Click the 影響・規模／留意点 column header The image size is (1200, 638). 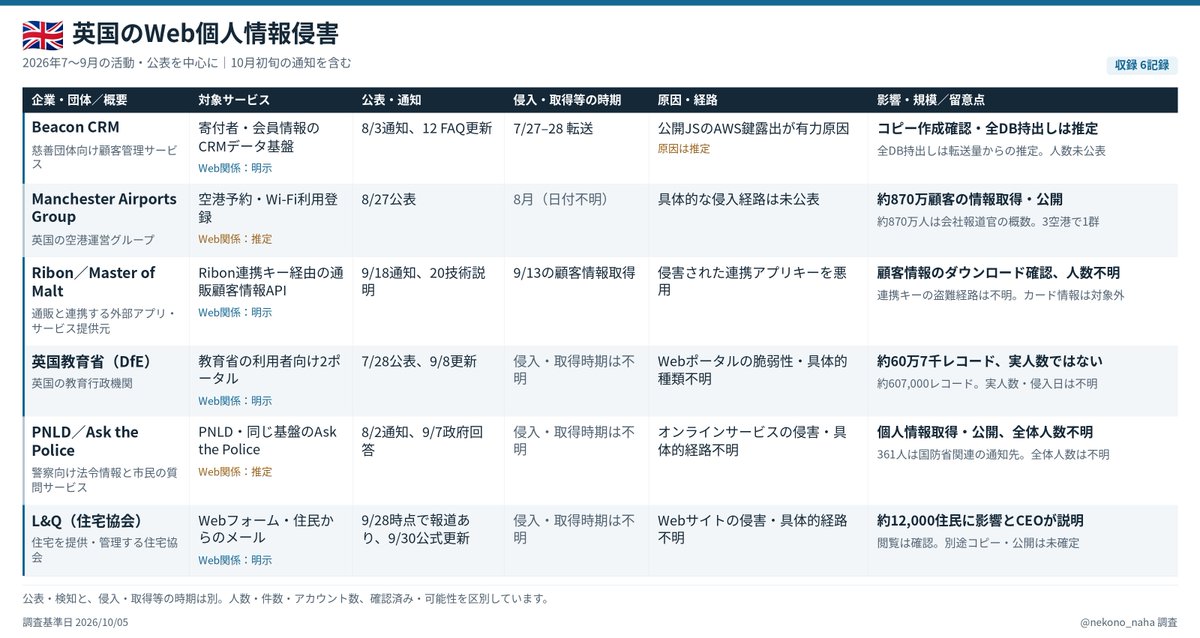(x=931, y=100)
